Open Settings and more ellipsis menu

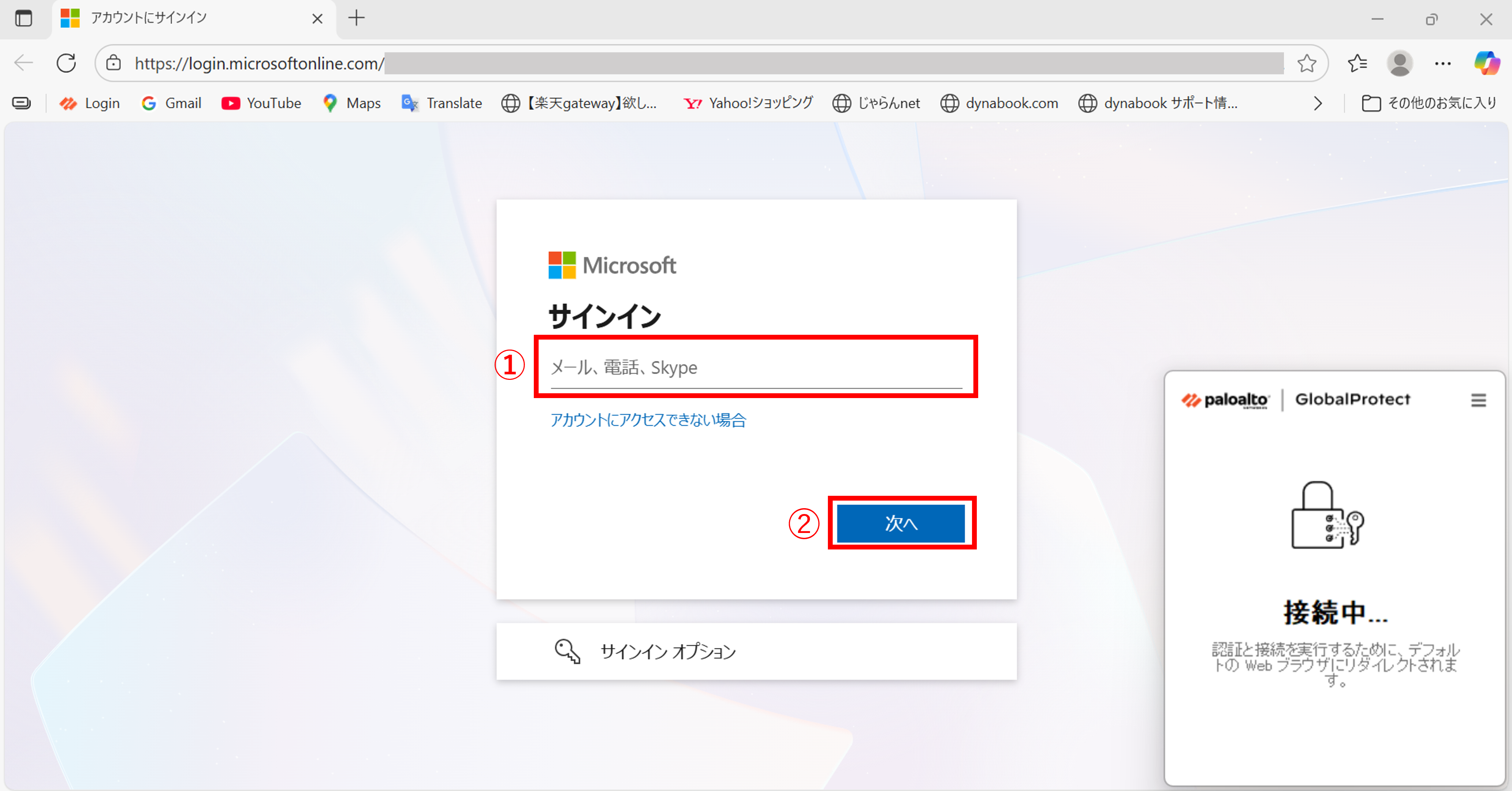[x=1443, y=63]
